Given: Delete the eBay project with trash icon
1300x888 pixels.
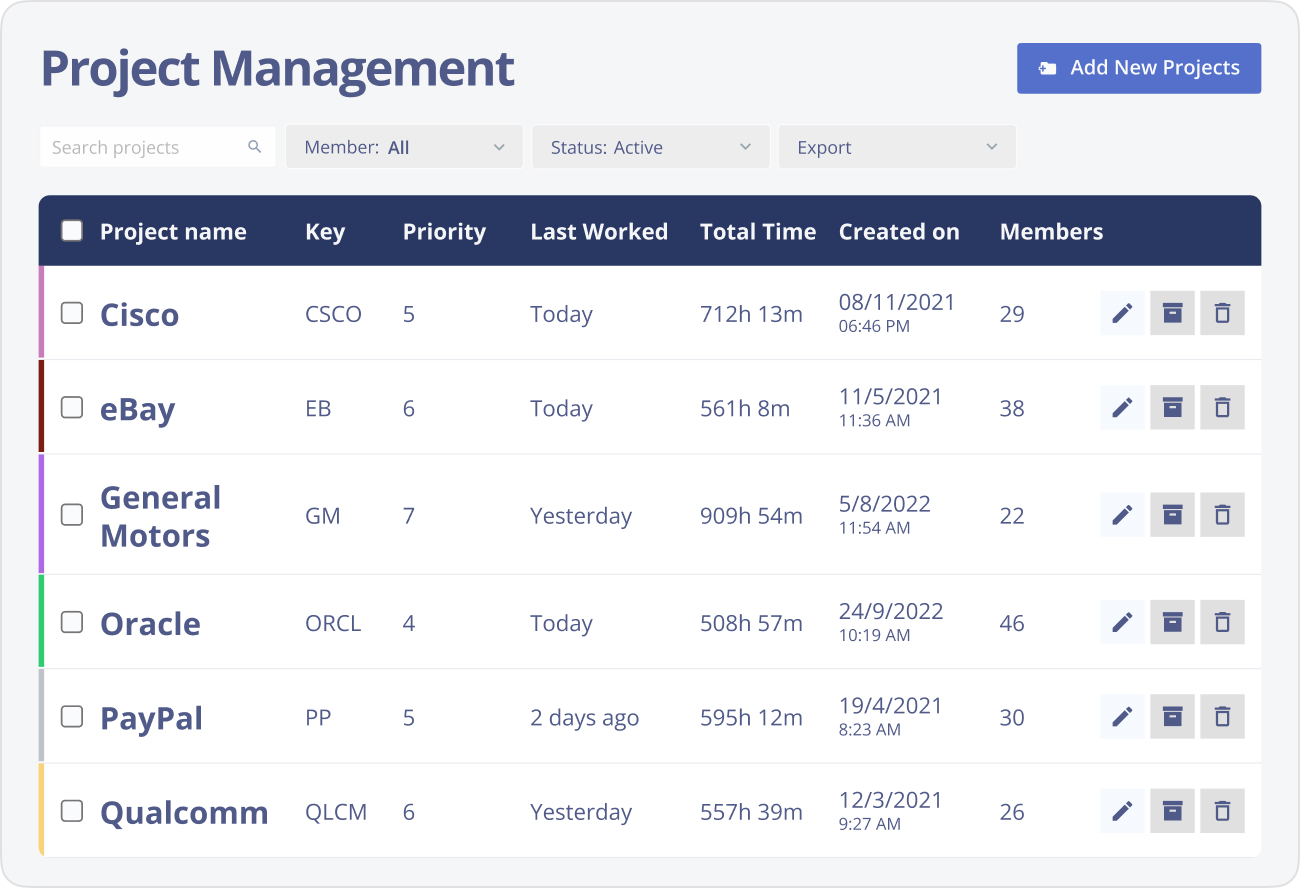Looking at the screenshot, I should (x=1222, y=407).
